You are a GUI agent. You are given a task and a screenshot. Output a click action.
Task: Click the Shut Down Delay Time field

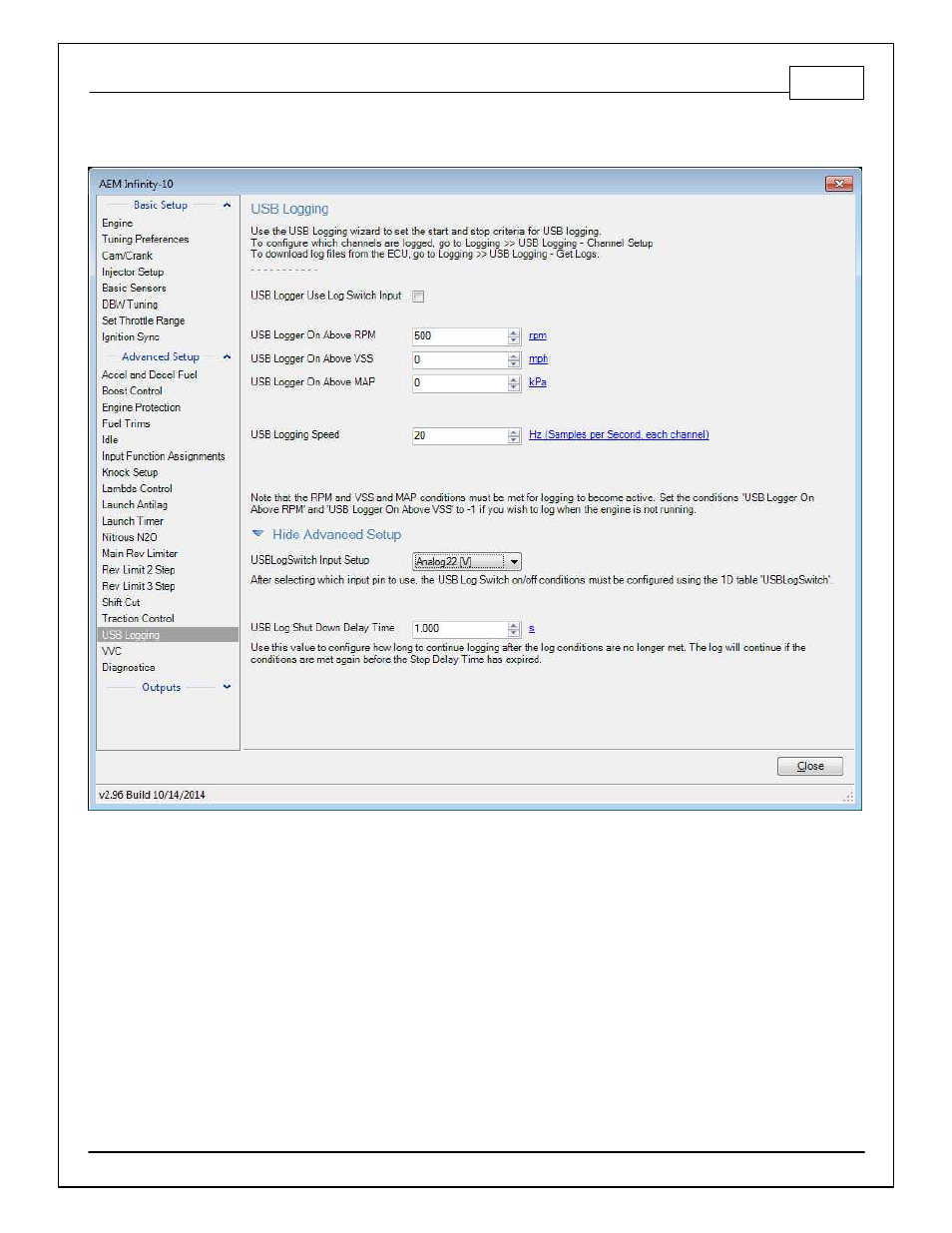tap(460, 629)
